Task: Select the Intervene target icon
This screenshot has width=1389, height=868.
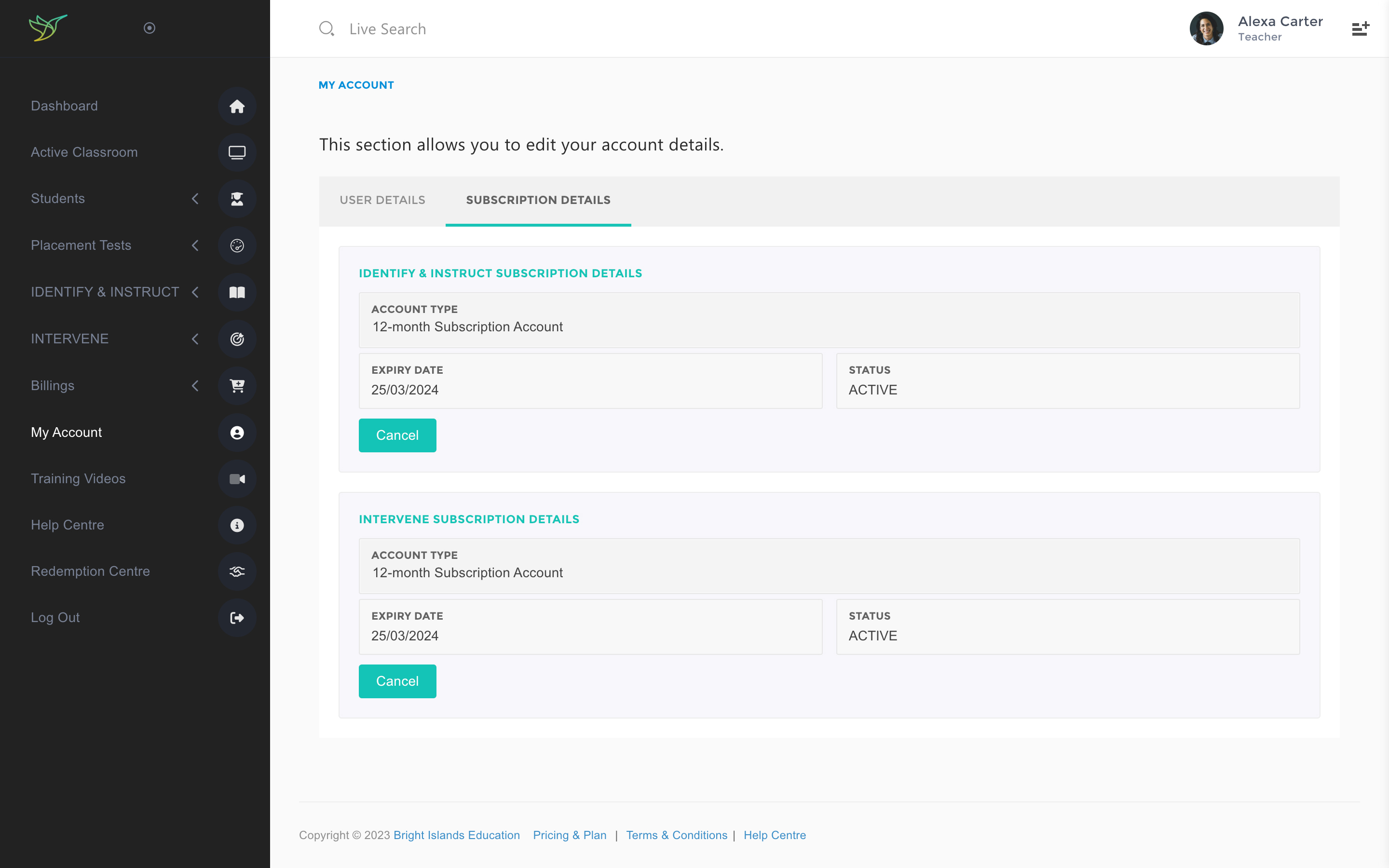Action: coord(237,339)
